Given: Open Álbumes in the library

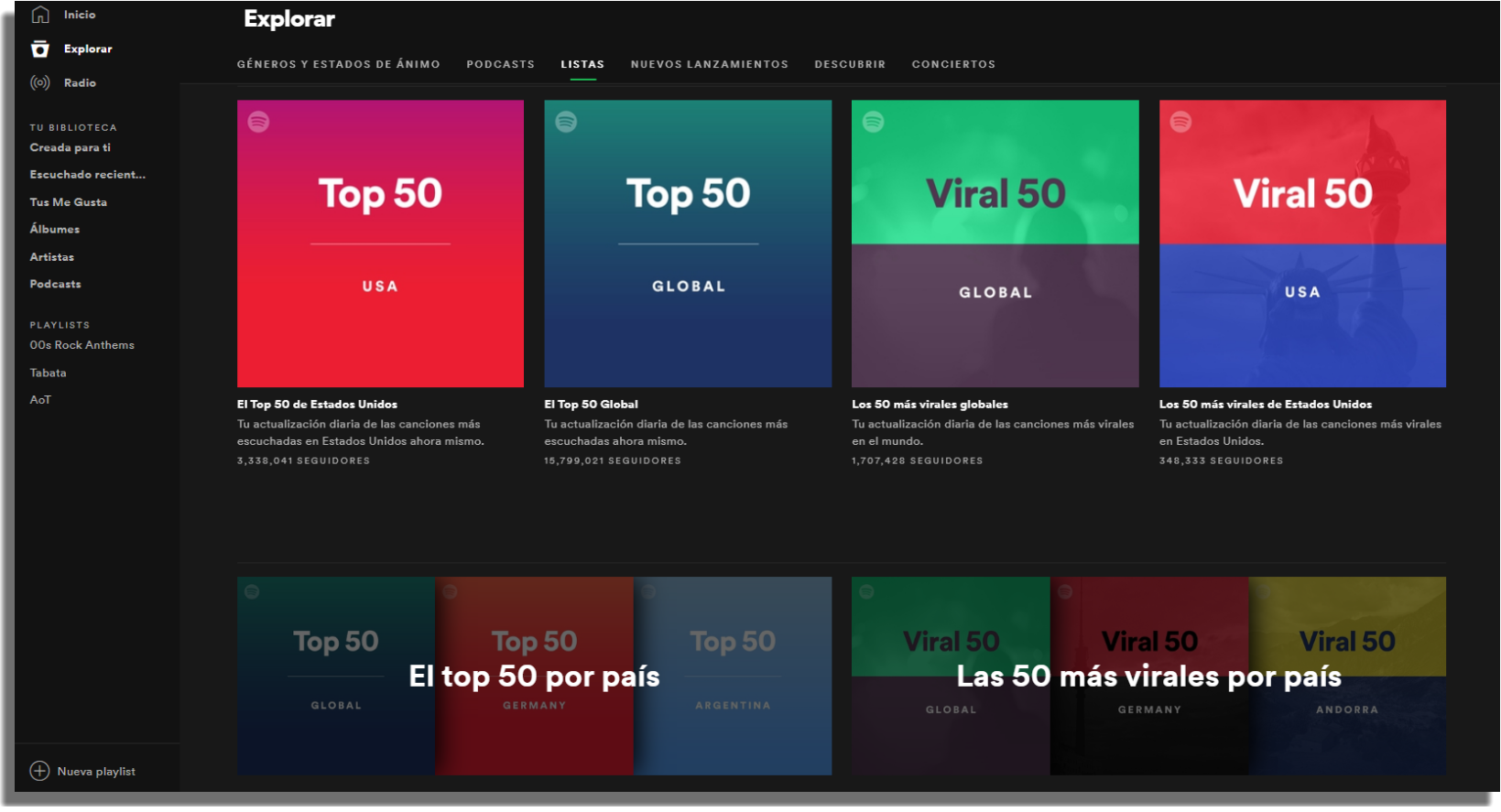Looking at the screenshot, I should (x=54, y=229).
